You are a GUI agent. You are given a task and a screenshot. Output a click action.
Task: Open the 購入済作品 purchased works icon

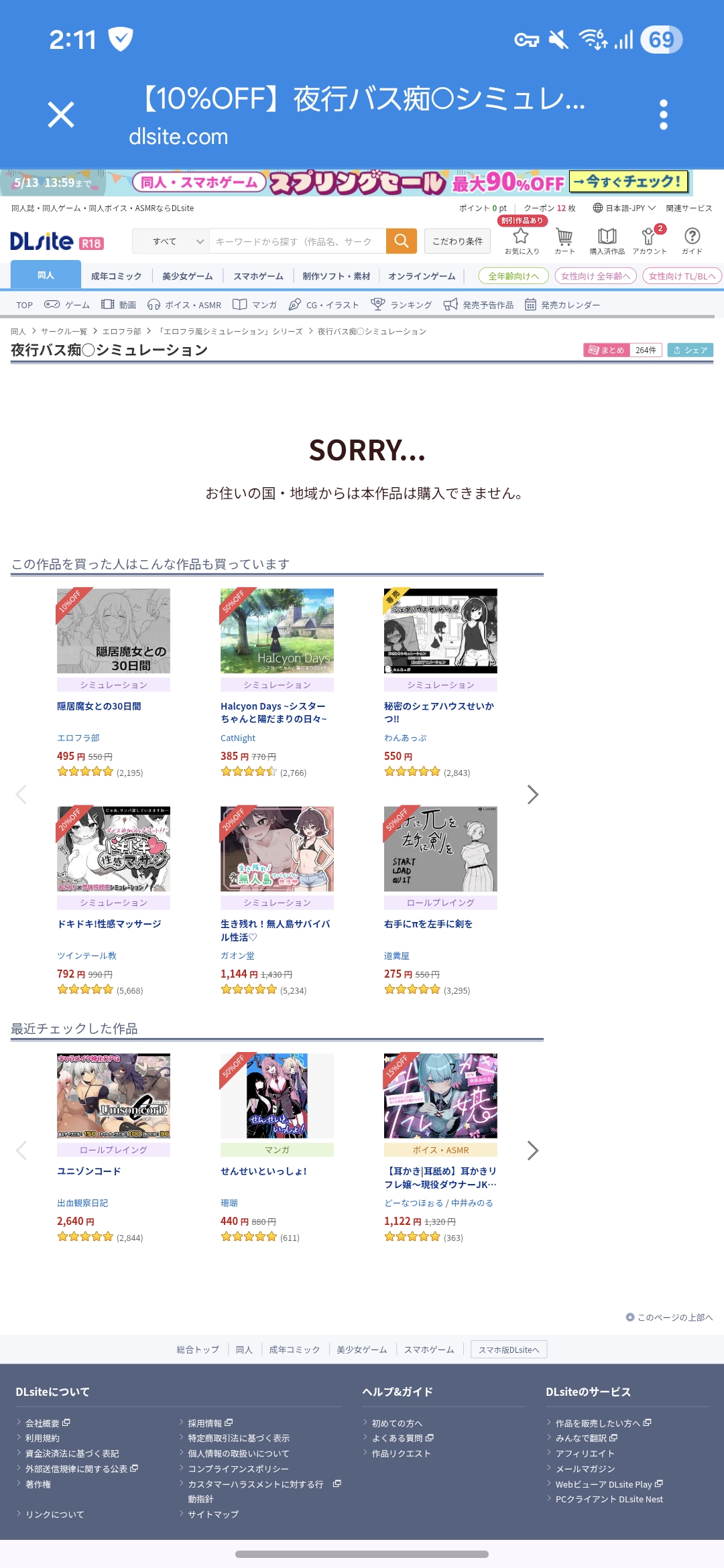(x=607, y=241)
